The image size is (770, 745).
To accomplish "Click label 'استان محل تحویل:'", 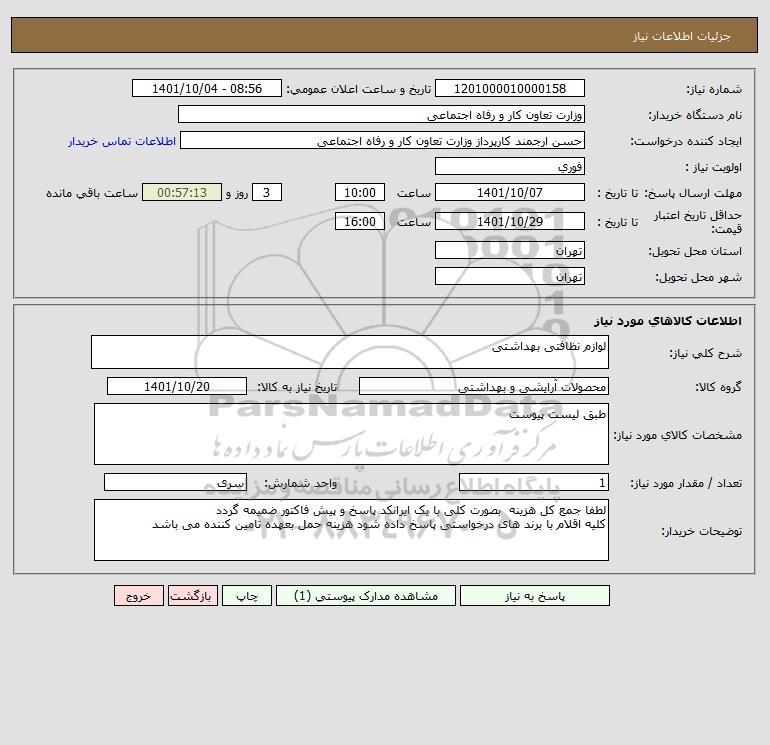I will [x=695, y=251].
